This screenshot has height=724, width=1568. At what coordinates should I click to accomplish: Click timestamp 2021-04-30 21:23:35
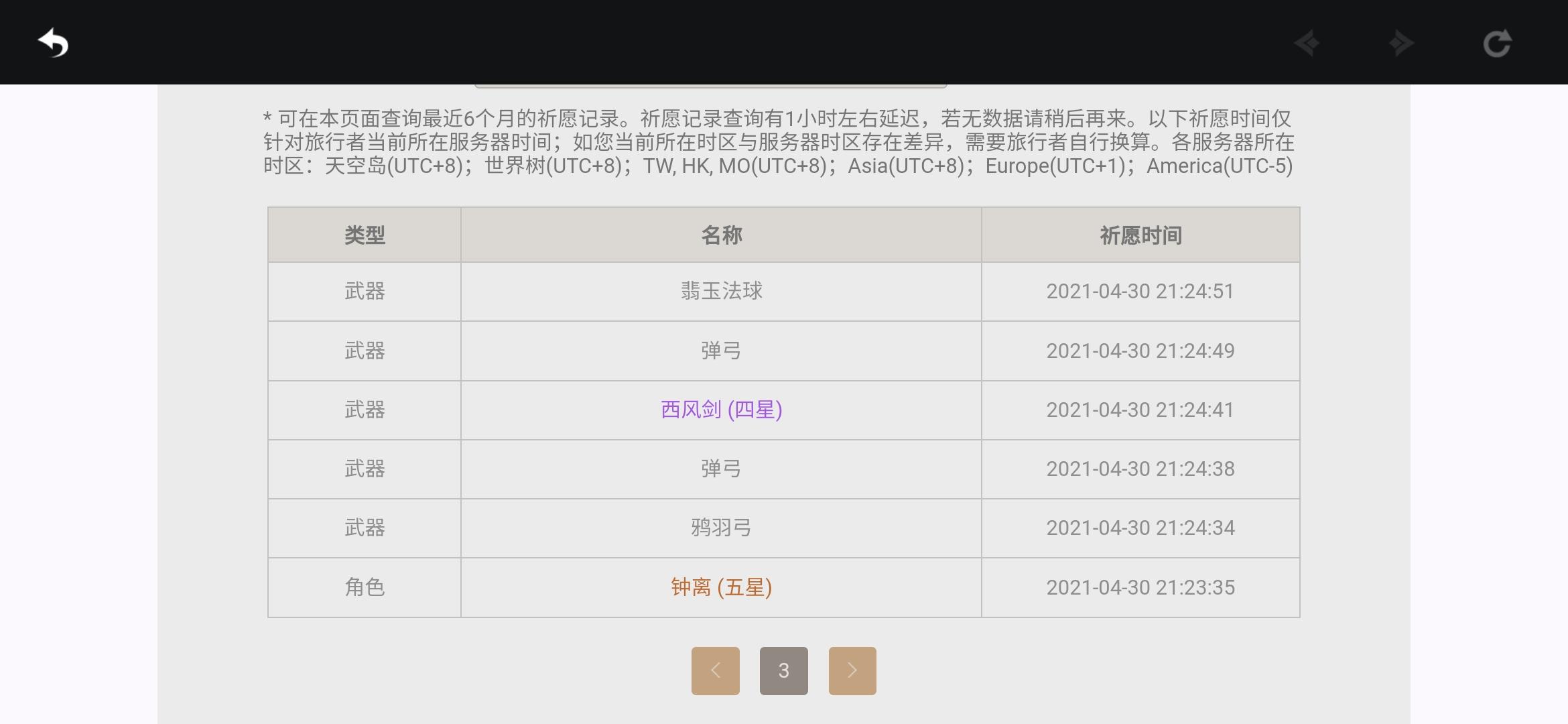click(1140, 587)
